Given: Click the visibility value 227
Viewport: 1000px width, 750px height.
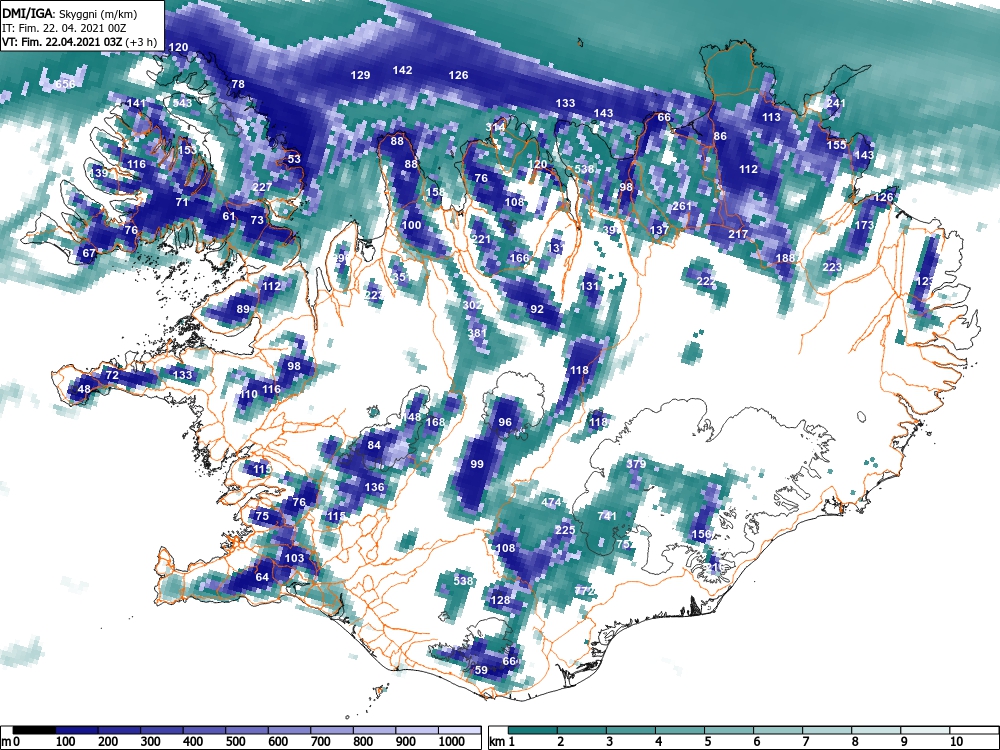Looking at the screenshot, I should 262,188.
